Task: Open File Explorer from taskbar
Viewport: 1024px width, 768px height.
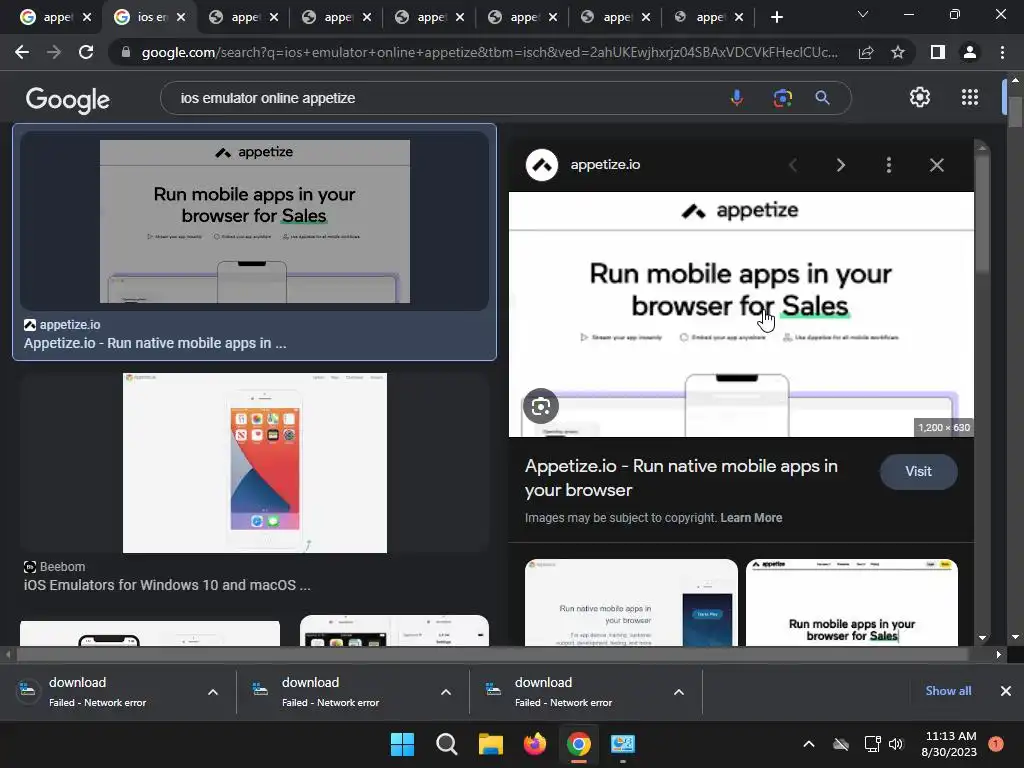Action: pos(490,744)
